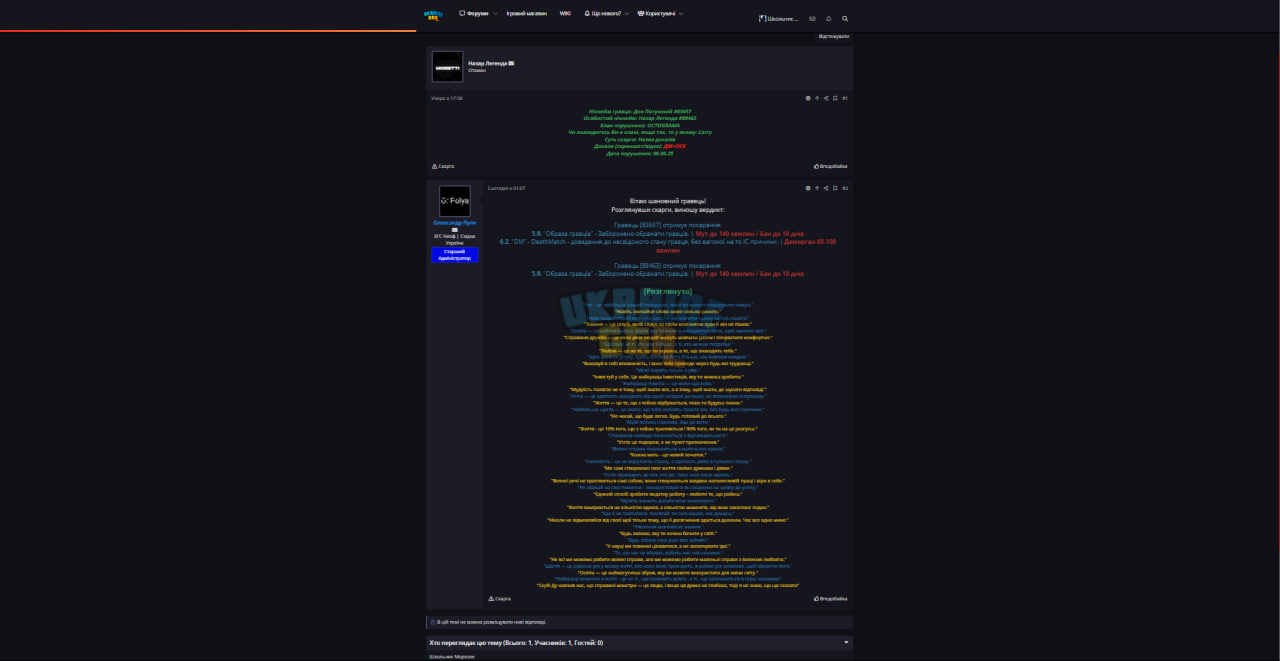Viewport: 1280px width, 661px height.
Task: Like the second post with Вподобайка
Action: (831, 599)
